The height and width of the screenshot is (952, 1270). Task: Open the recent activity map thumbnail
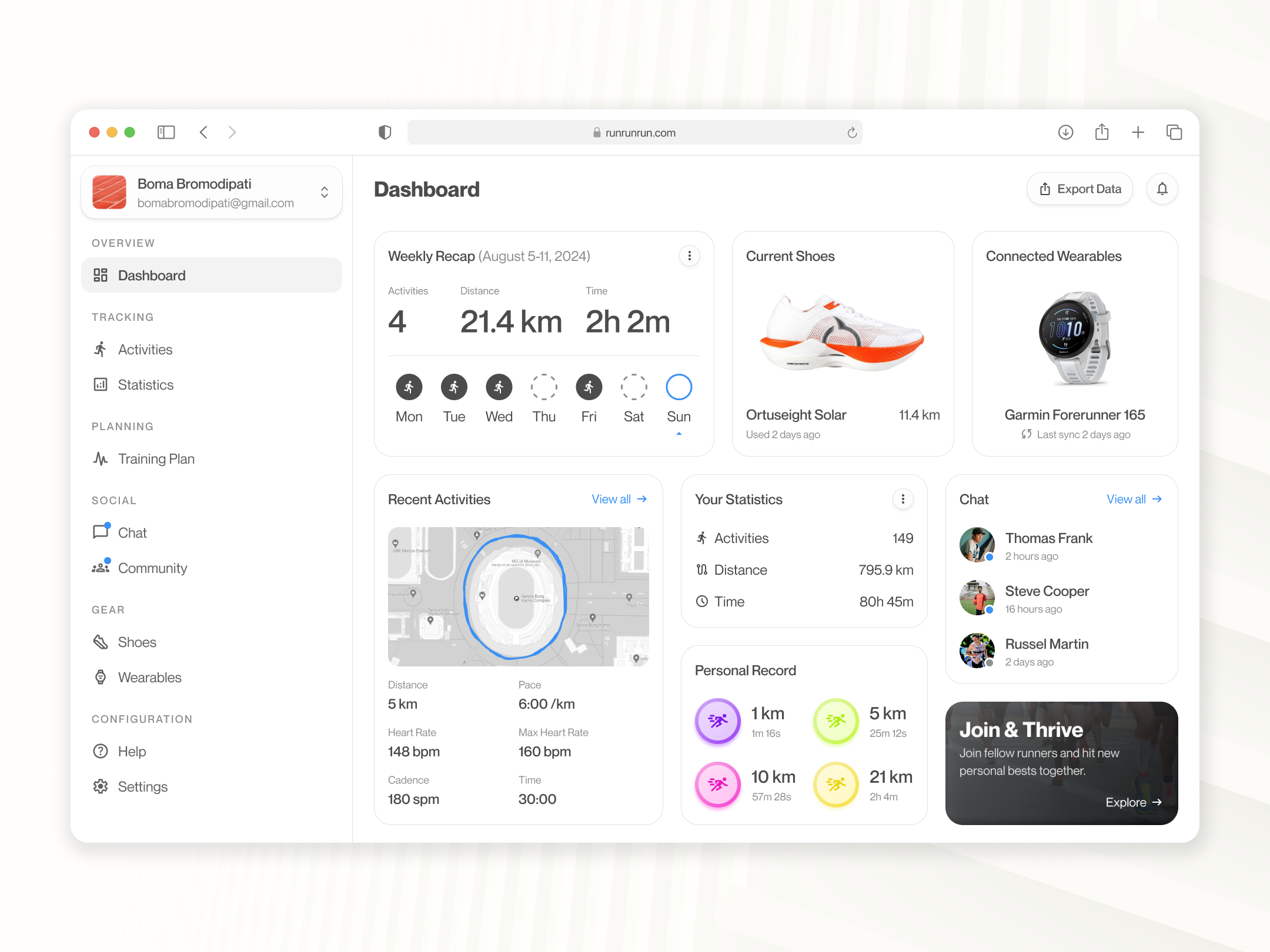(518, 596)
